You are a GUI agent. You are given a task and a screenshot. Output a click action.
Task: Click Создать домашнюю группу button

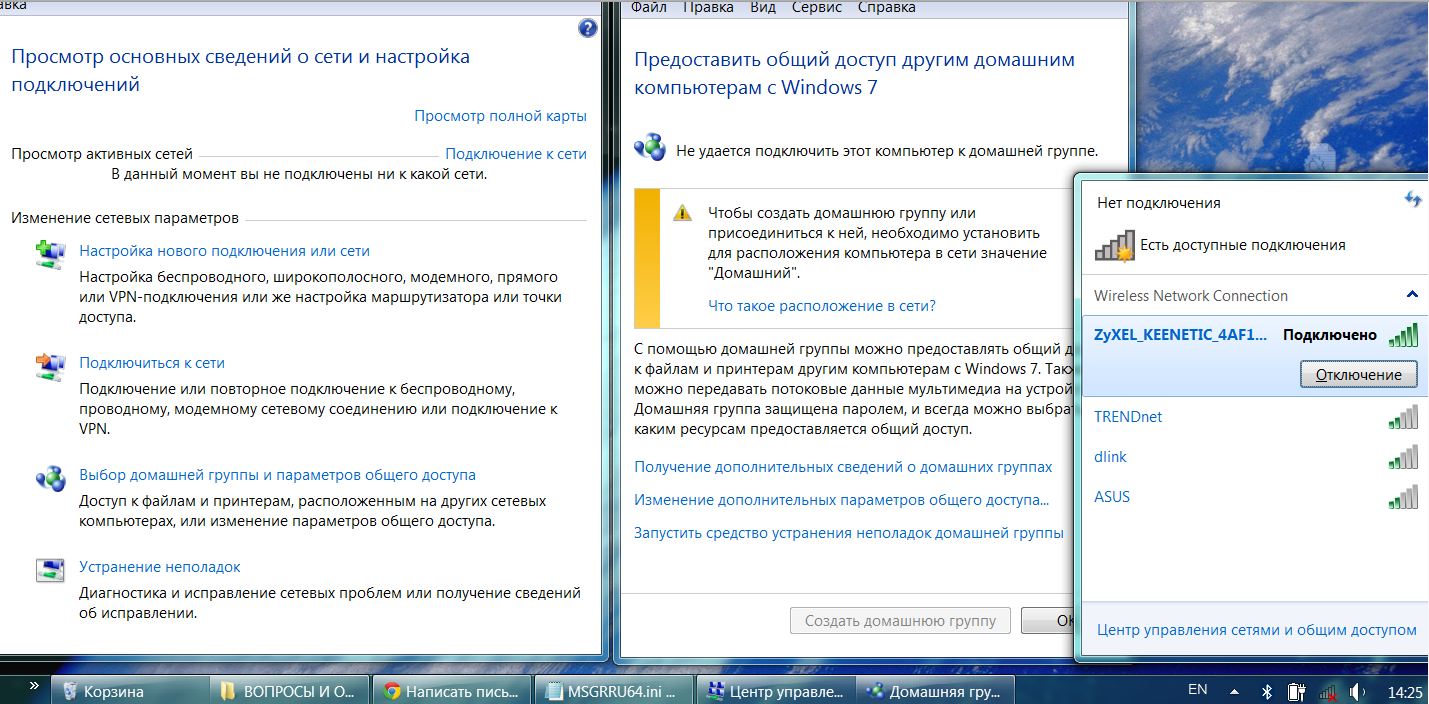tap(900, 620)
